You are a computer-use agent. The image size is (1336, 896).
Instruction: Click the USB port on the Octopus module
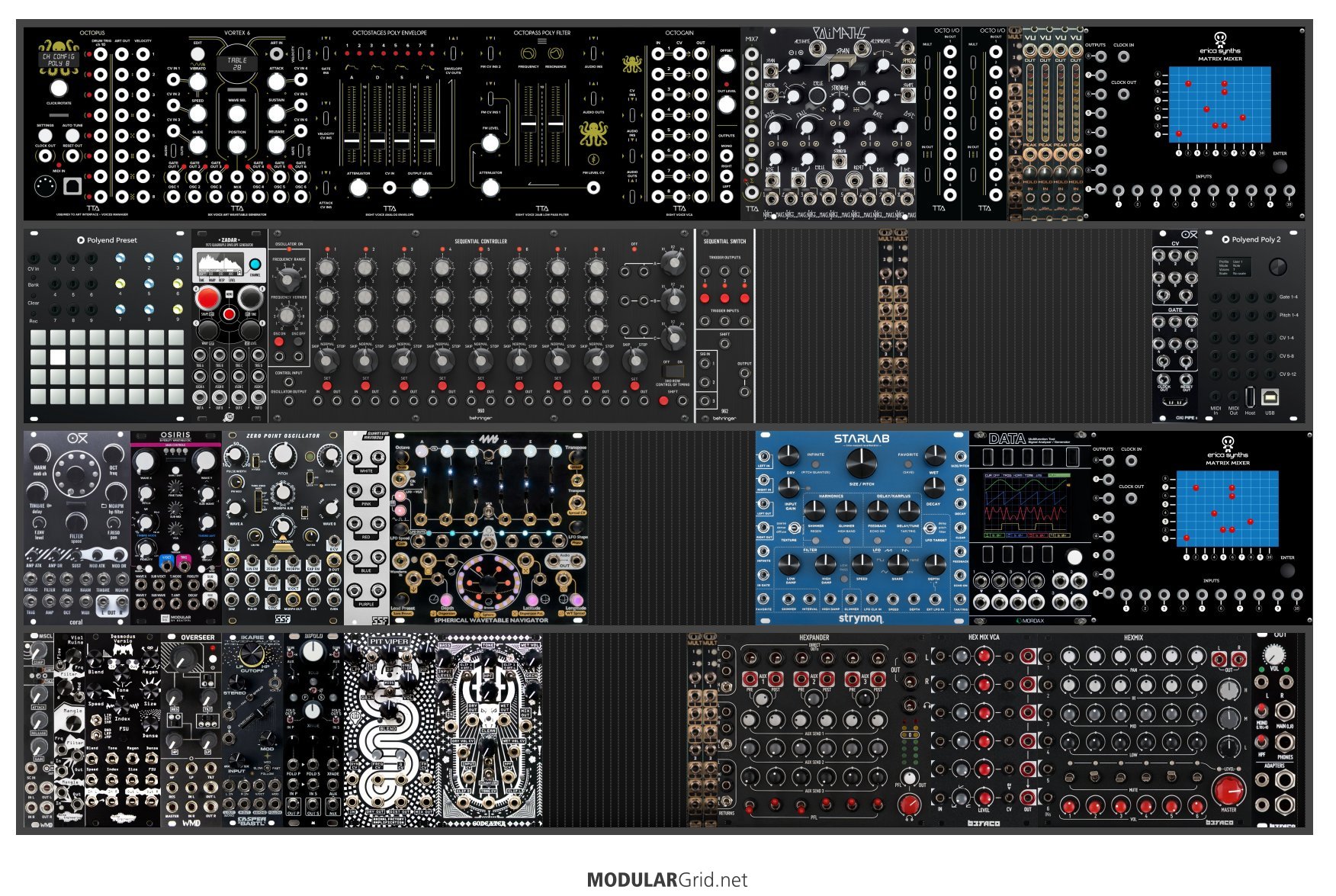[72, 185]
